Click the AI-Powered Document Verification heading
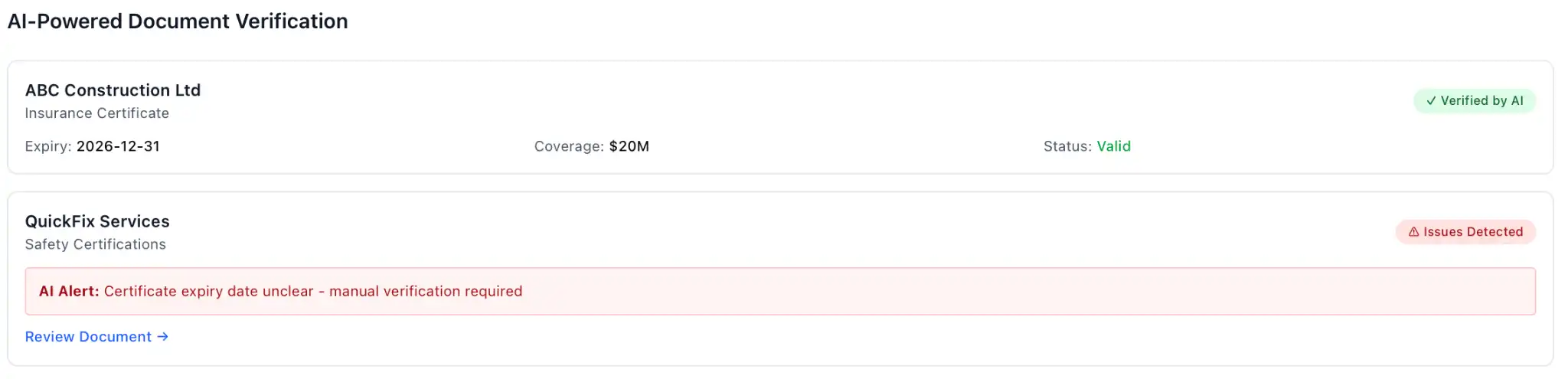 click(x=178, y=21)
